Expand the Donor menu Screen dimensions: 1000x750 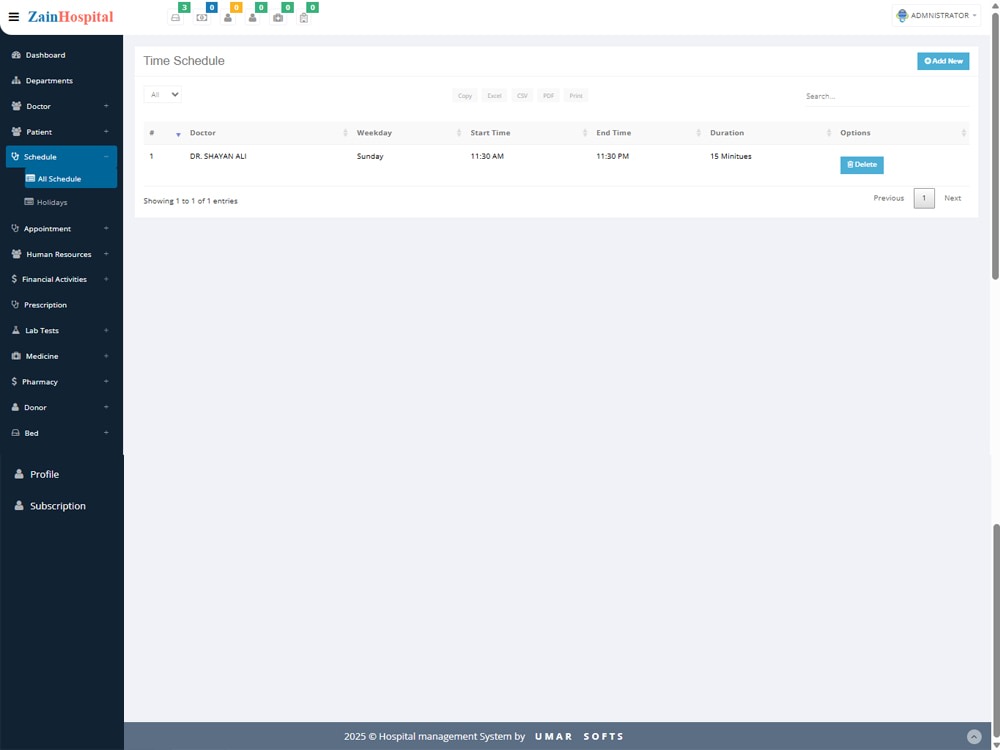(x=106, y=407)
